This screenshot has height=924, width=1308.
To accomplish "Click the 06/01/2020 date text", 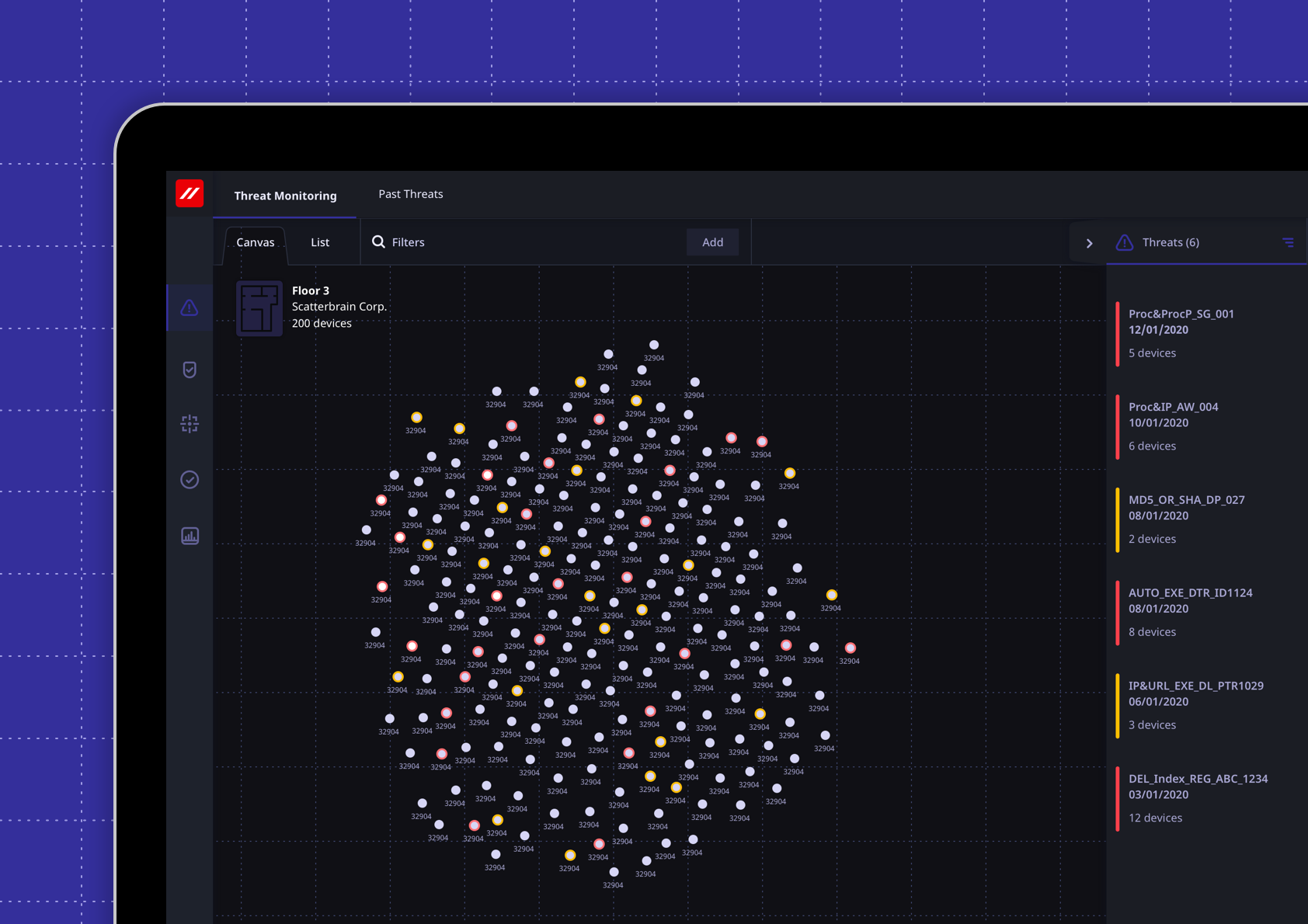I will tap(1158, 702).
